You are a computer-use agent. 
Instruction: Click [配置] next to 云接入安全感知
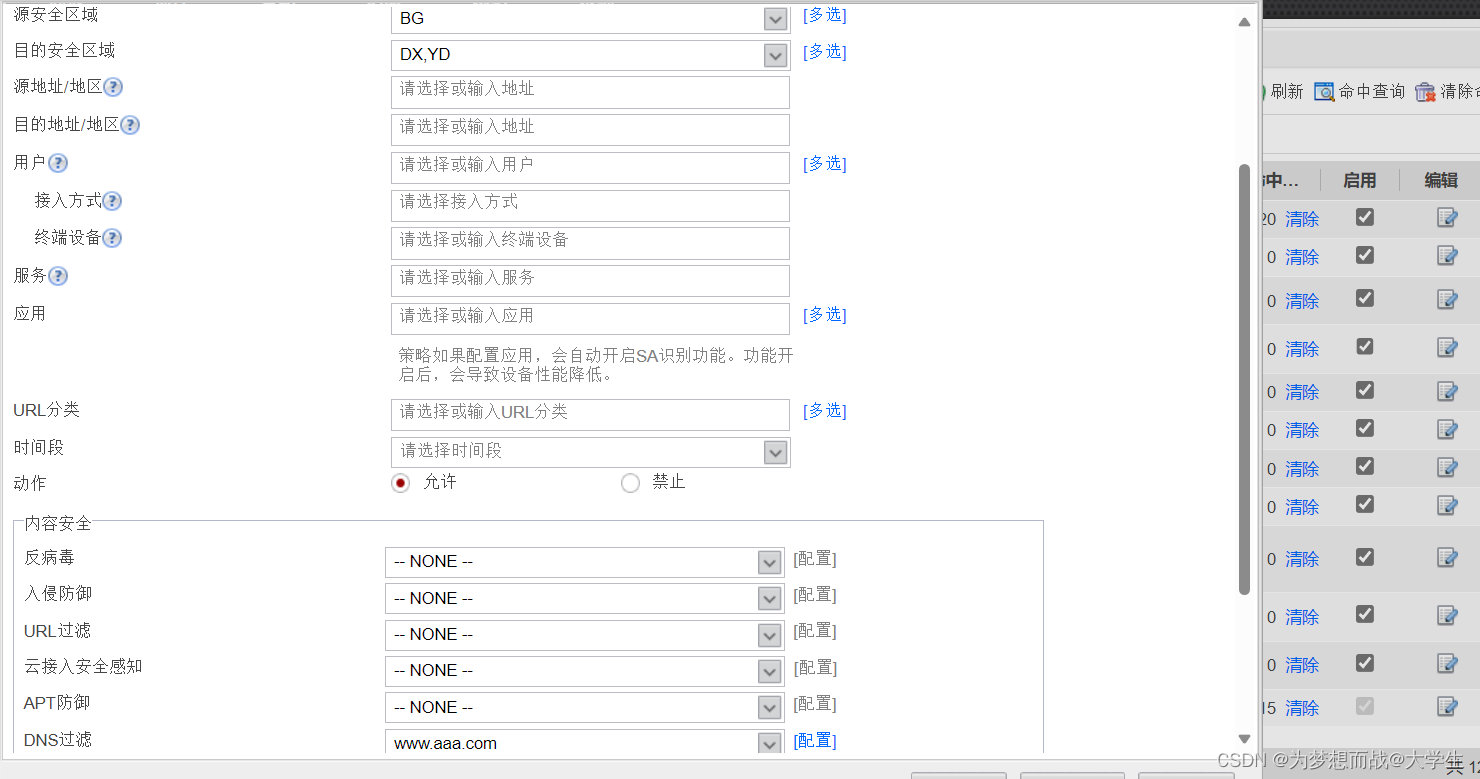coord(815,668)
